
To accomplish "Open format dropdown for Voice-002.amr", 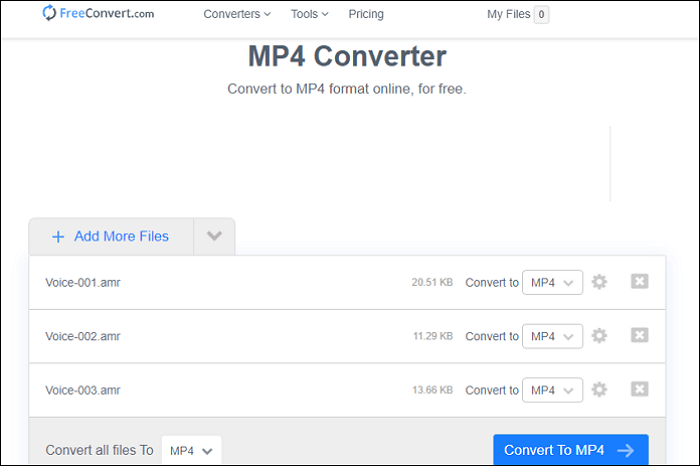I will click(x=552, y=336).
